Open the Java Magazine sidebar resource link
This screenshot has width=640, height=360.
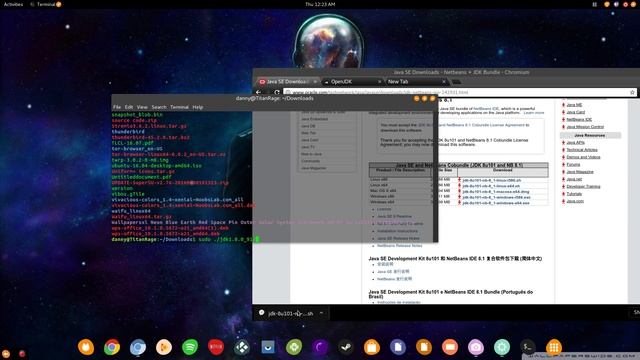580,172
